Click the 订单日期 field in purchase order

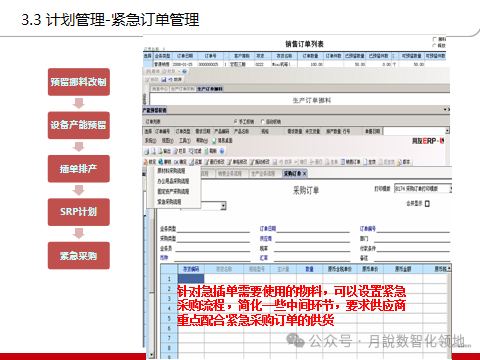coord(313,229)
